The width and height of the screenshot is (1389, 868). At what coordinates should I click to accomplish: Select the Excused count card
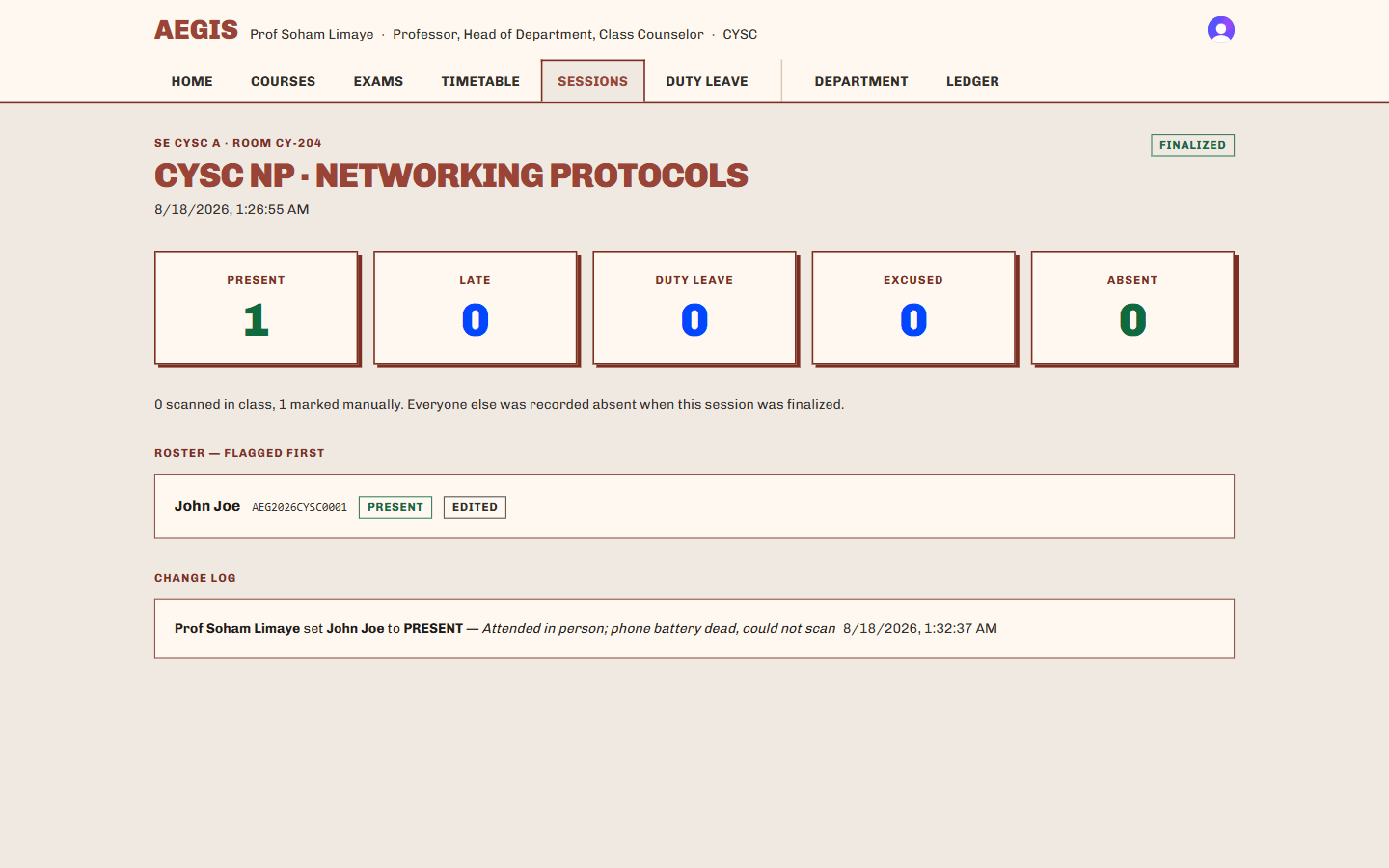[x=913, y=308]
